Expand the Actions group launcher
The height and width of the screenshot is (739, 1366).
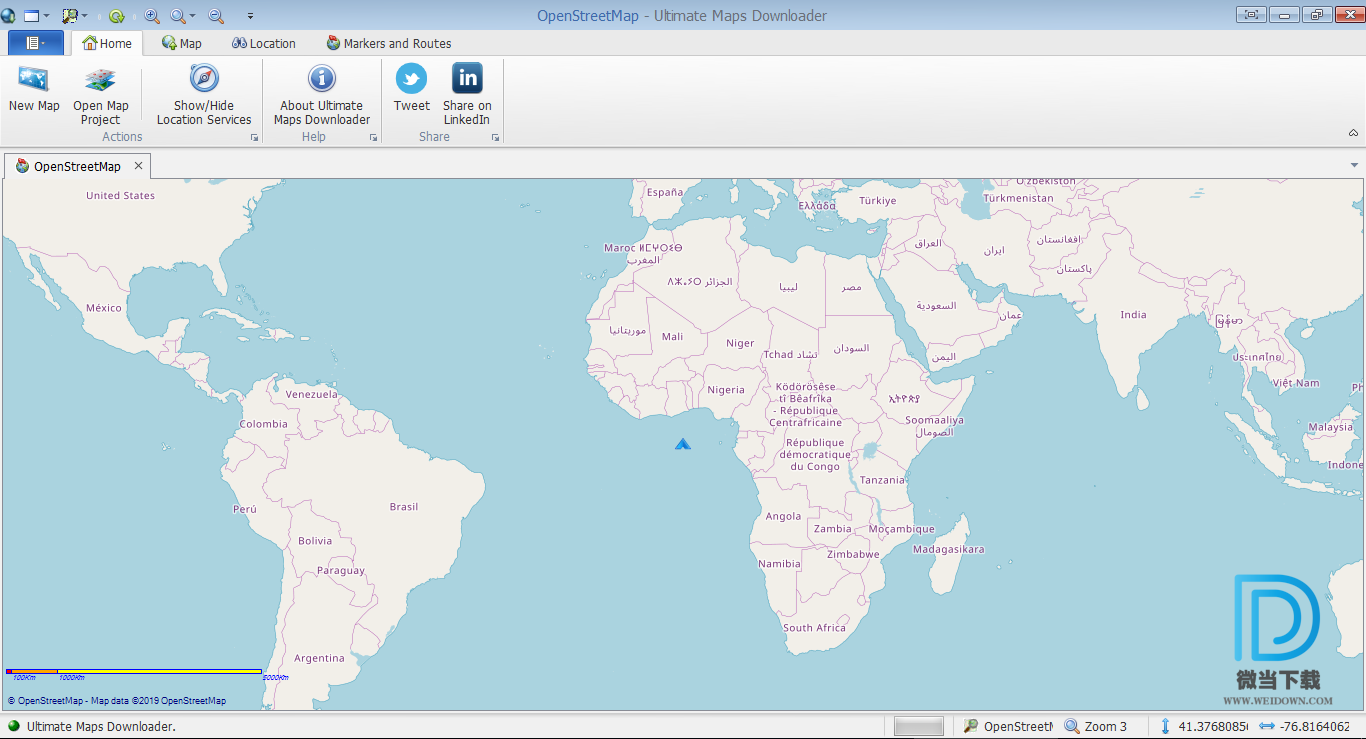tap(254, 138)
